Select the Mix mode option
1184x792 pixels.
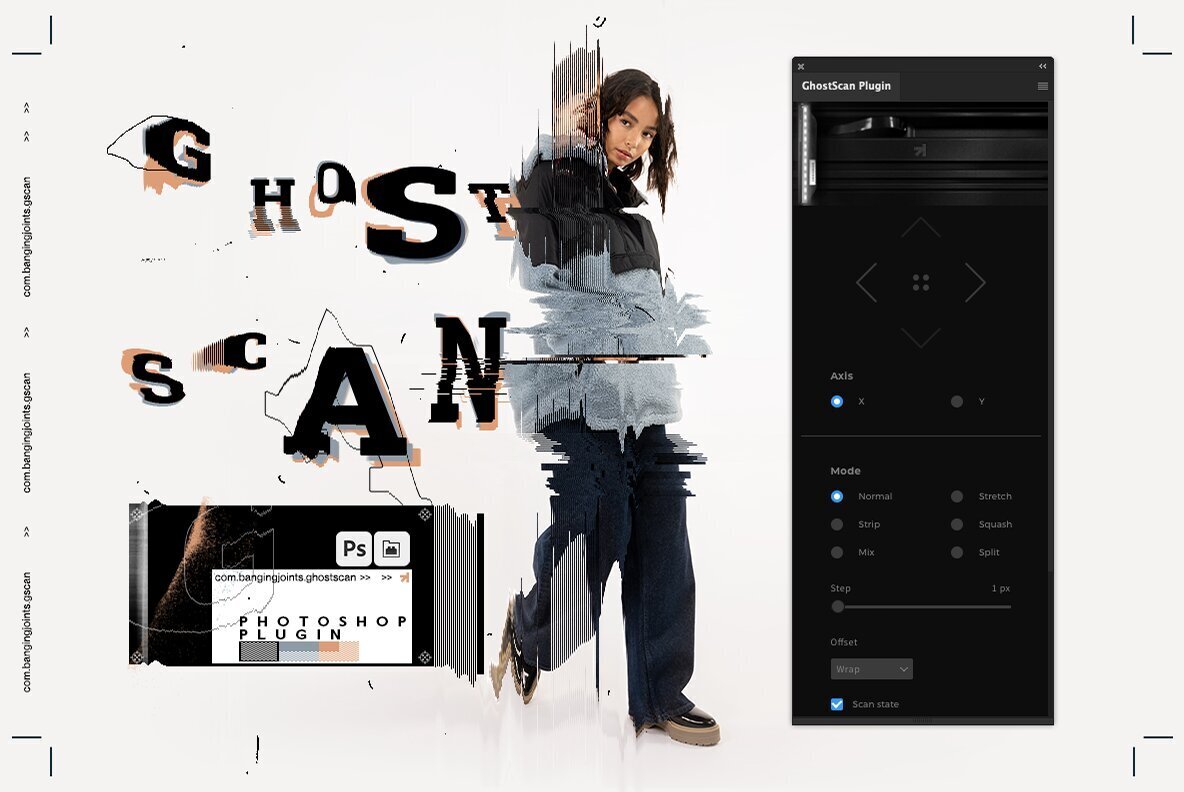837,552
